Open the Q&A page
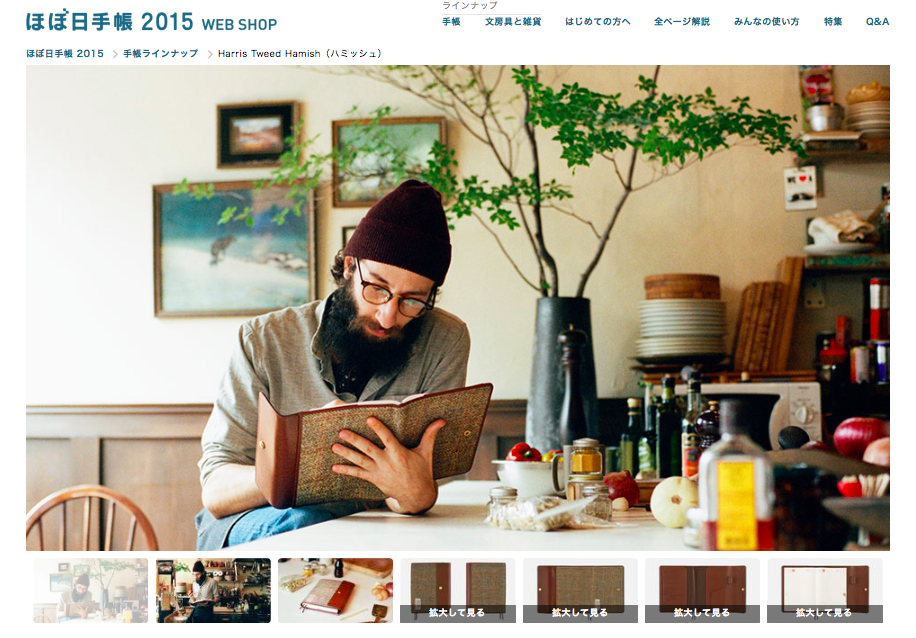916x638 pixels. click(877, 22)
